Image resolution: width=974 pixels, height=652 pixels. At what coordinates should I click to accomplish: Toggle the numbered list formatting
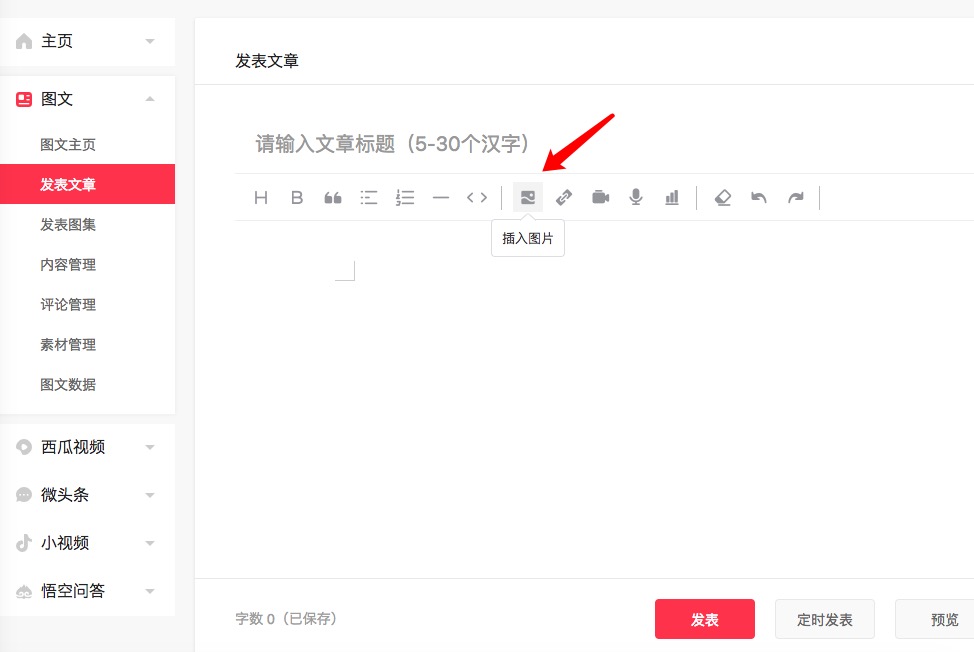404,197
